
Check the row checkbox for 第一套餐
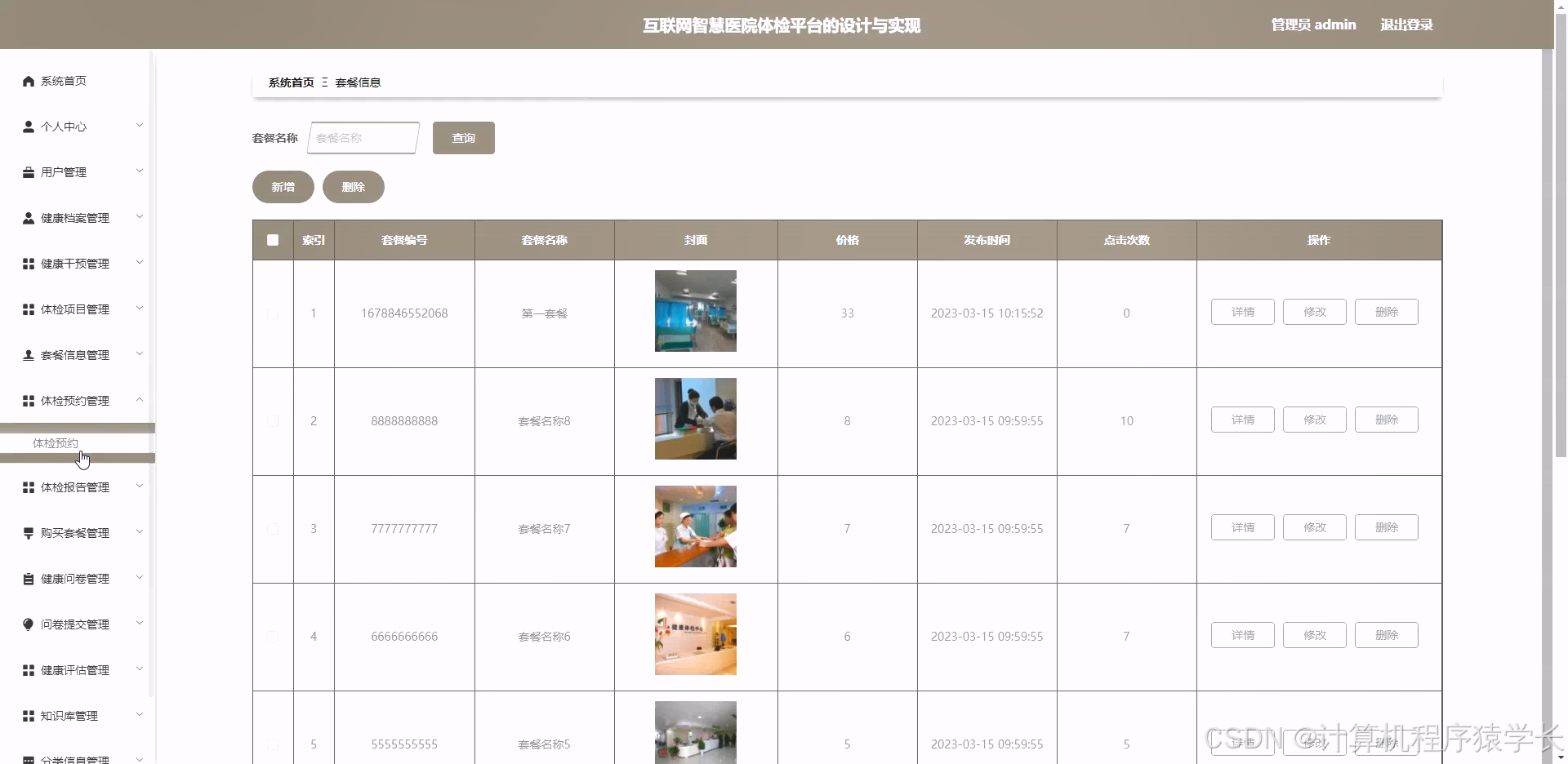tap(273, 313)
